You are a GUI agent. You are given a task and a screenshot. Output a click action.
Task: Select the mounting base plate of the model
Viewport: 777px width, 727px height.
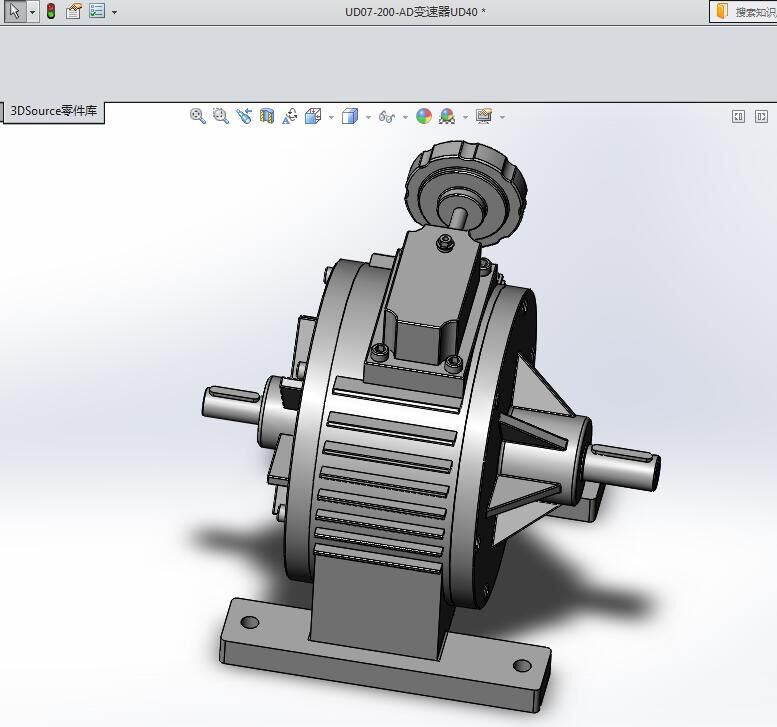tap(385, 655)
